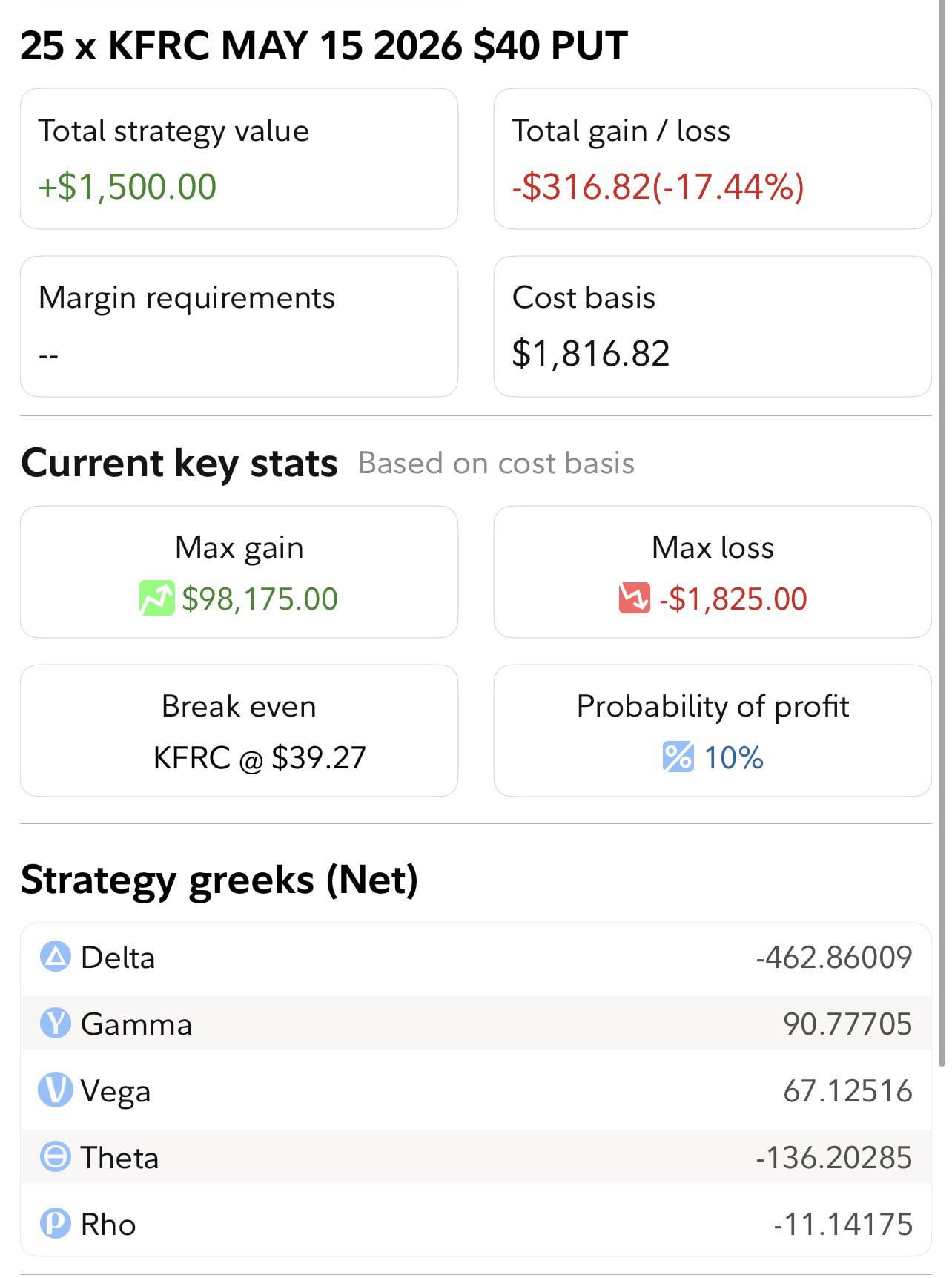The height and width of the screenshot is (1278, 952).
Task: Tap the Probability of profit card
Action: coord(712,731)
